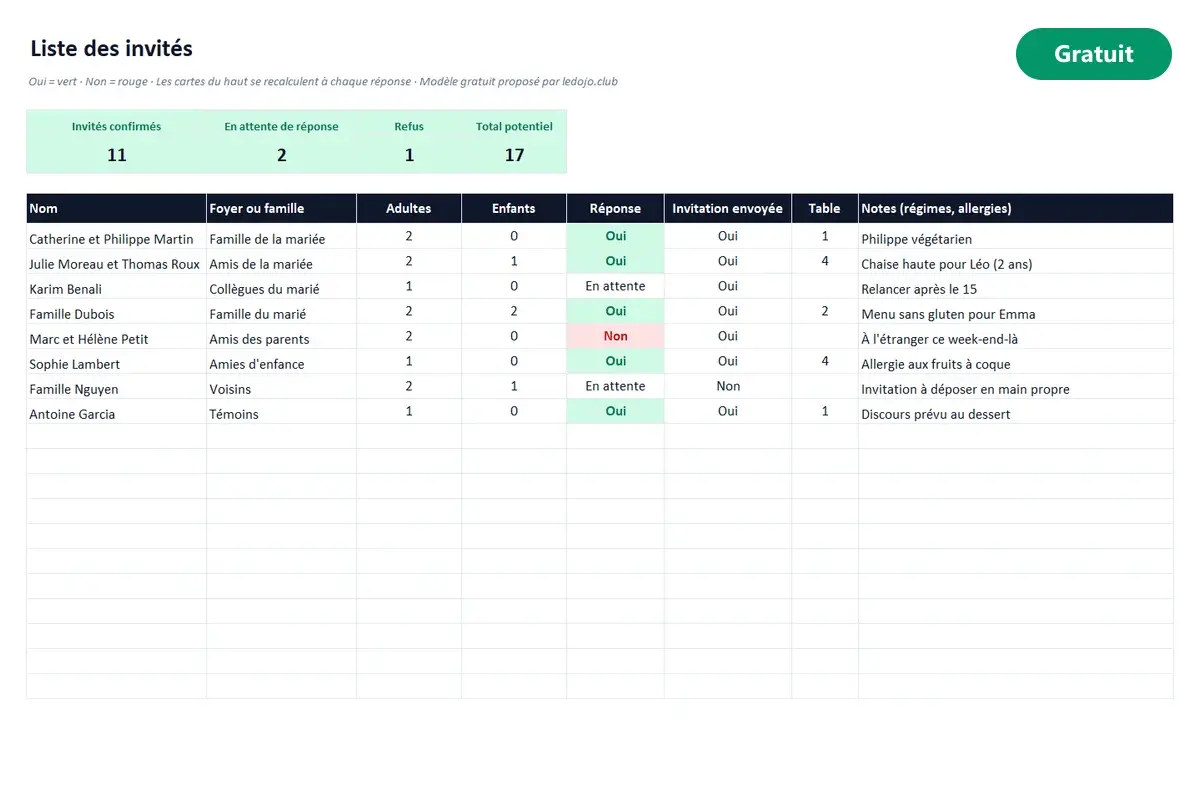Click the Notes (régimes, allergies) header

tap(1015, 208)
